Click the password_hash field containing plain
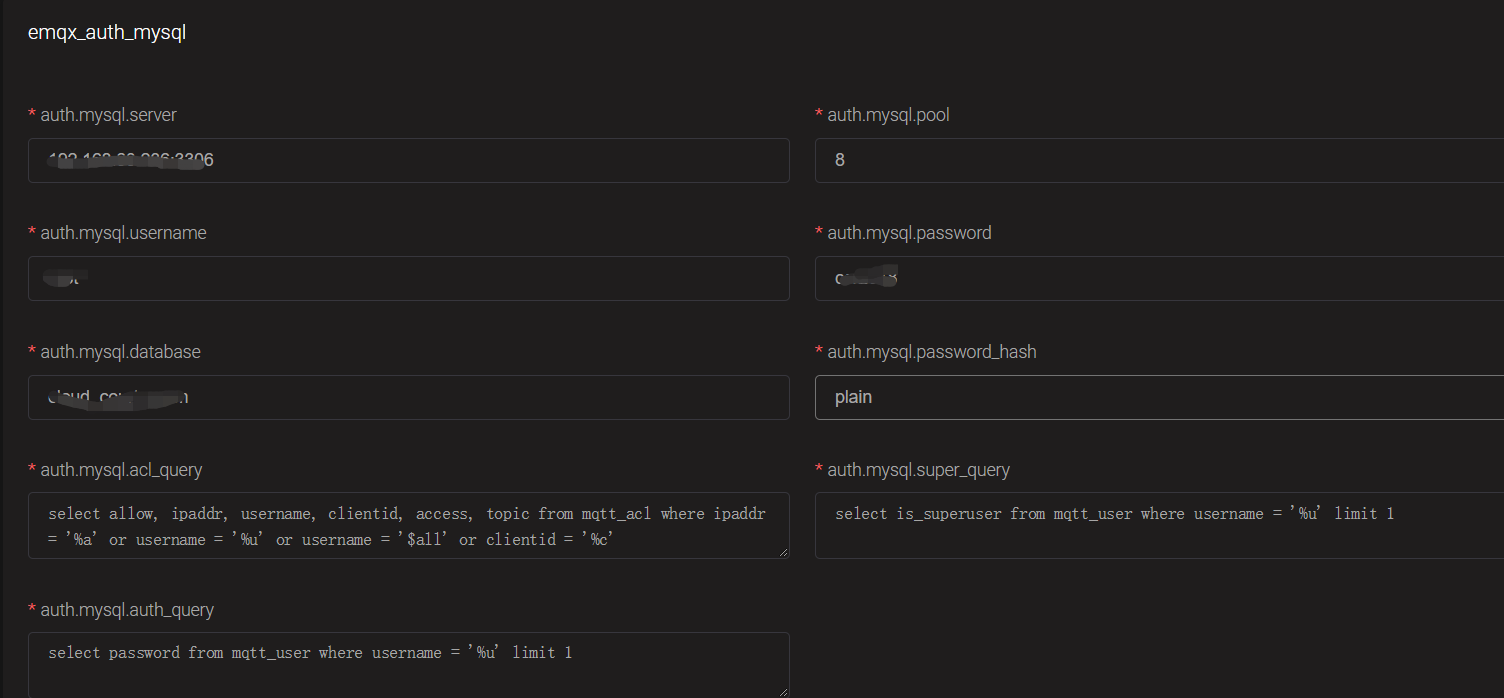The image size is (1504, 698). [x=1159, y=397]
